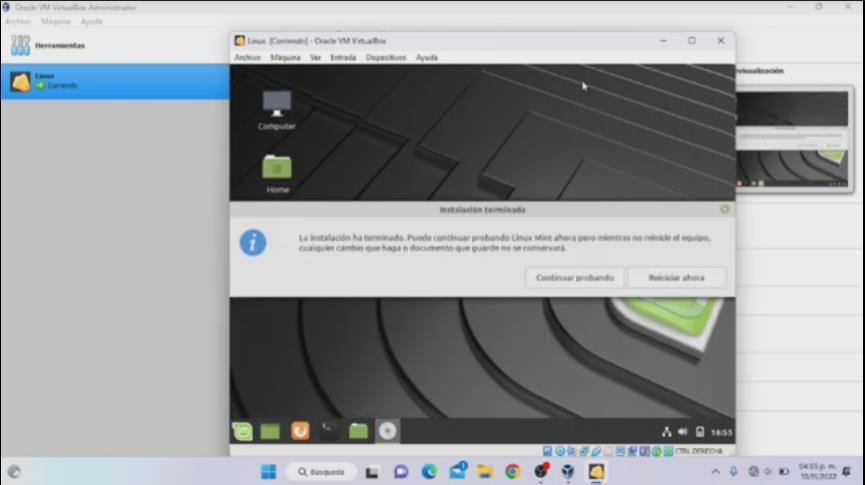
Task: Click the microphone icon in the Windows tray
Action: 733,472
